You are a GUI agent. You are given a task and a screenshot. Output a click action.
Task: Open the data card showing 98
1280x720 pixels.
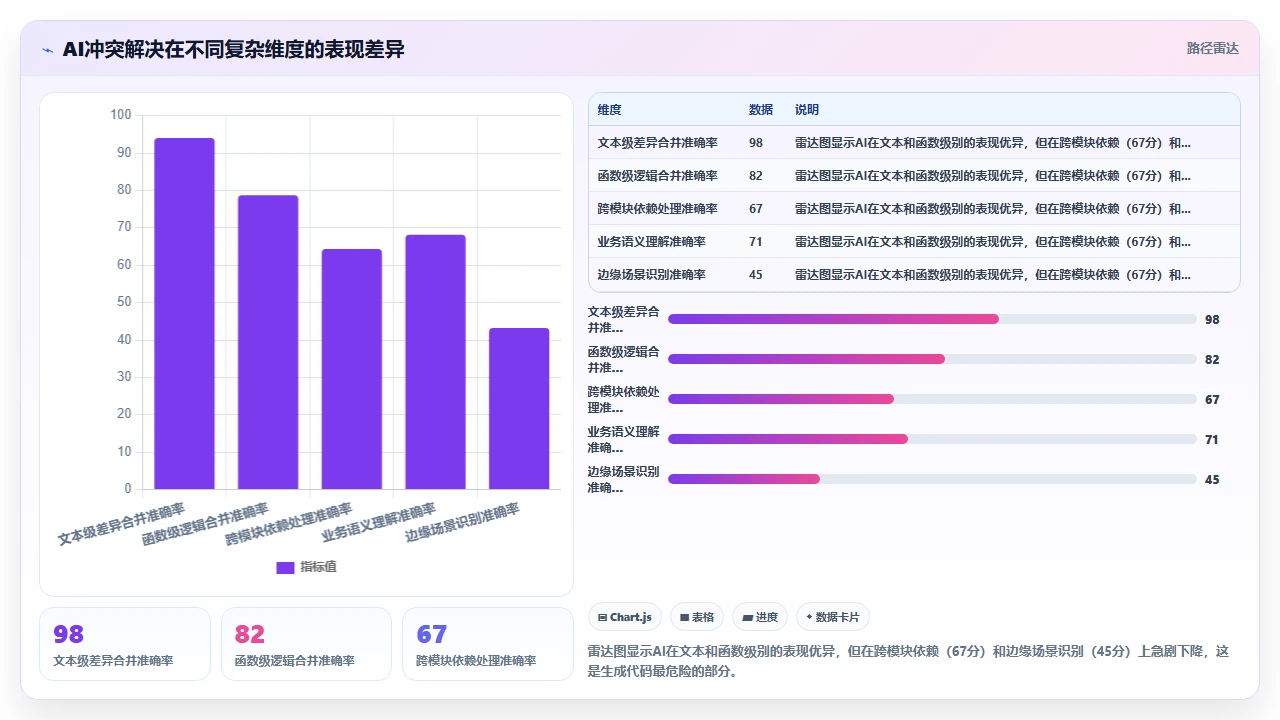[125, 644]
